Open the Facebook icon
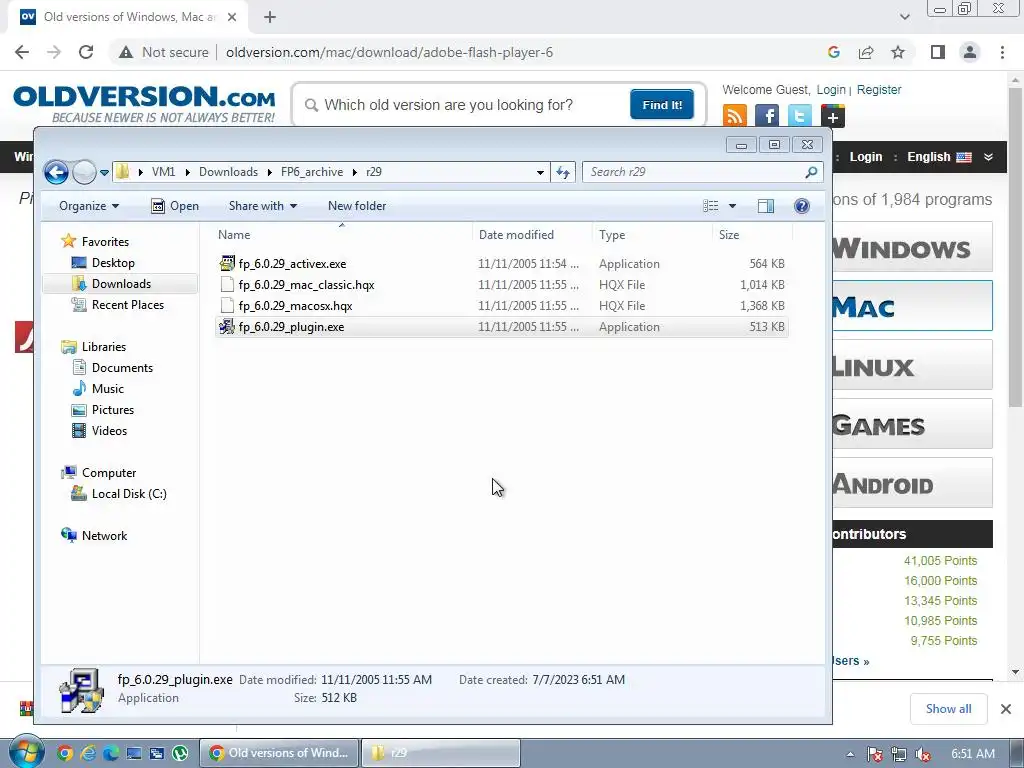Viewport: 1024px width, 768px height. (x=767, y=116)
